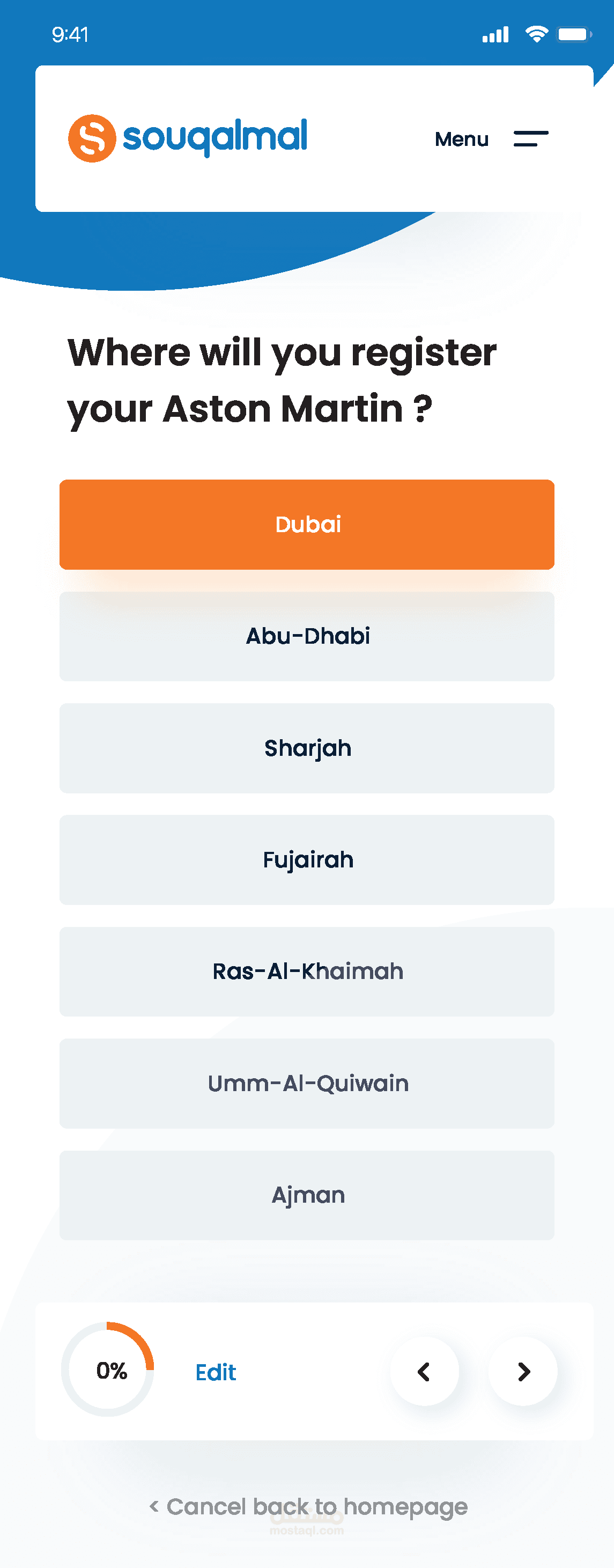The height and width of the screenshot is (1568, 614).
Task: Click the Edit link
Action: 216,1373
